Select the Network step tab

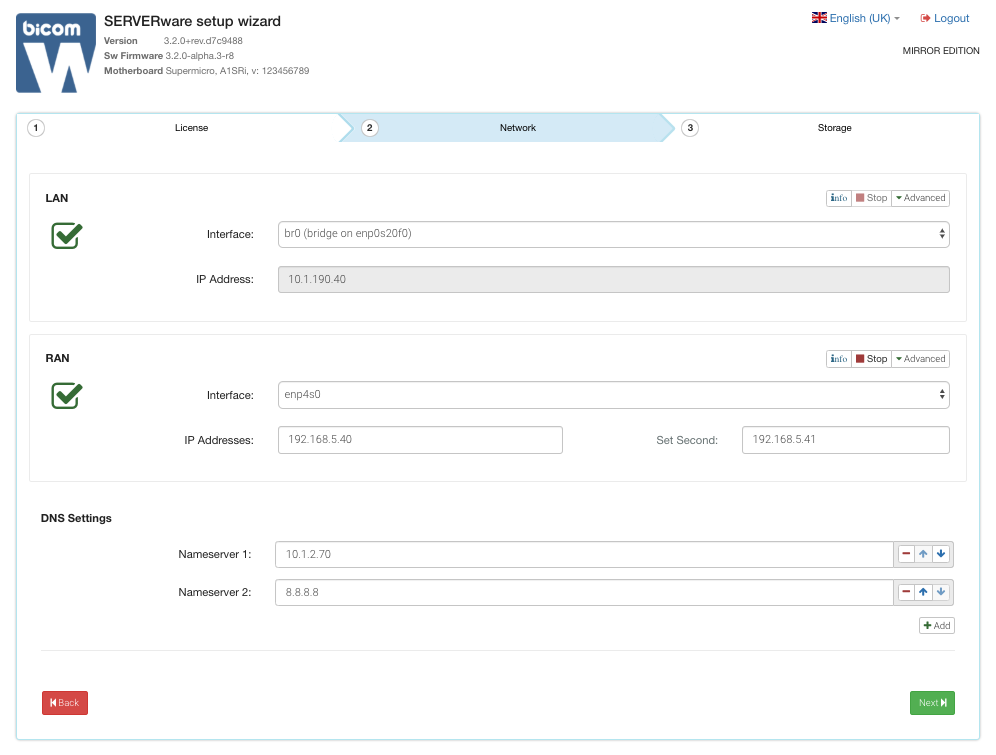point(518,128)
